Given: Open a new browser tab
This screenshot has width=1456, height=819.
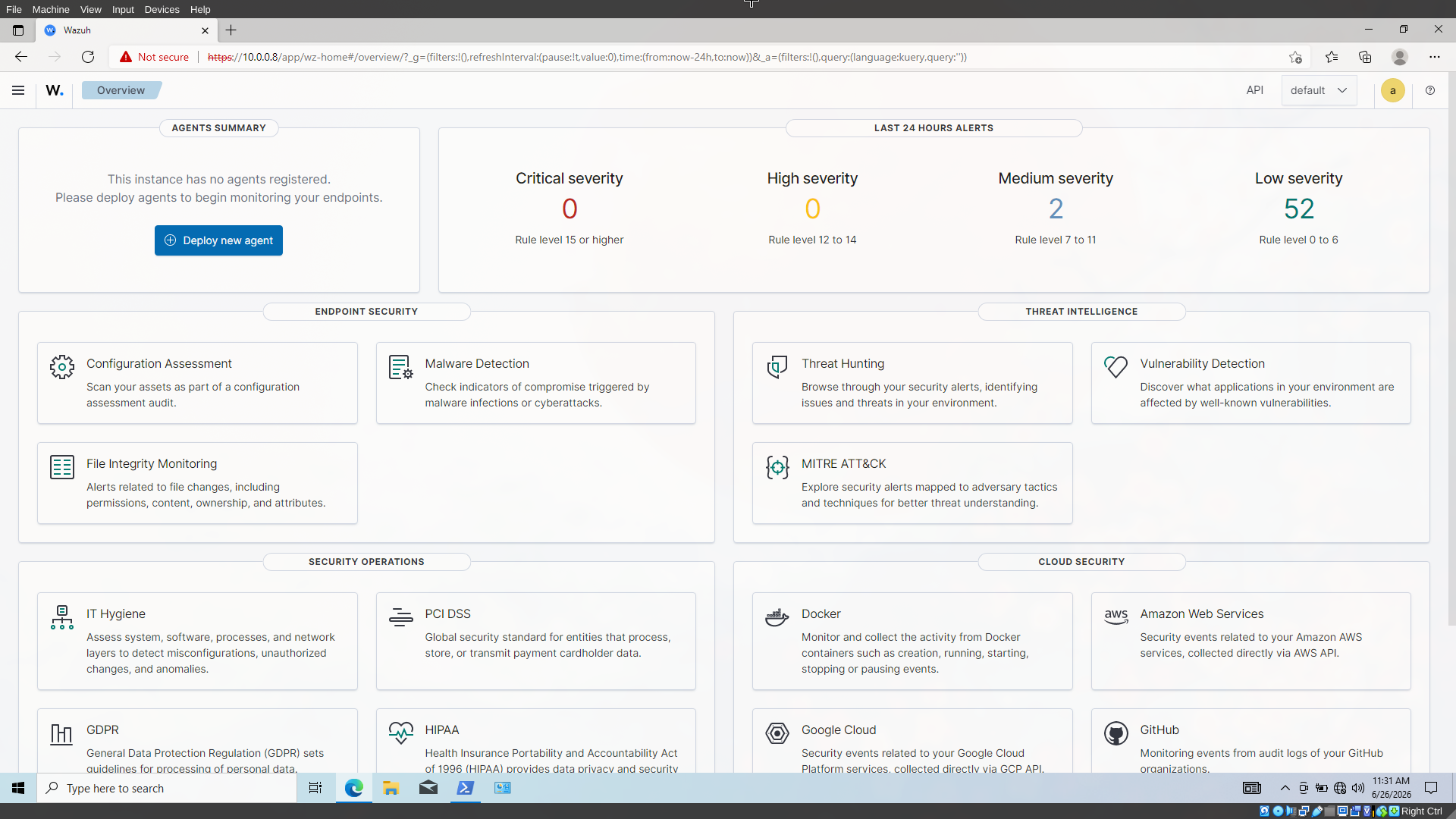Looking at the screenshot, I should coord(231,30).
